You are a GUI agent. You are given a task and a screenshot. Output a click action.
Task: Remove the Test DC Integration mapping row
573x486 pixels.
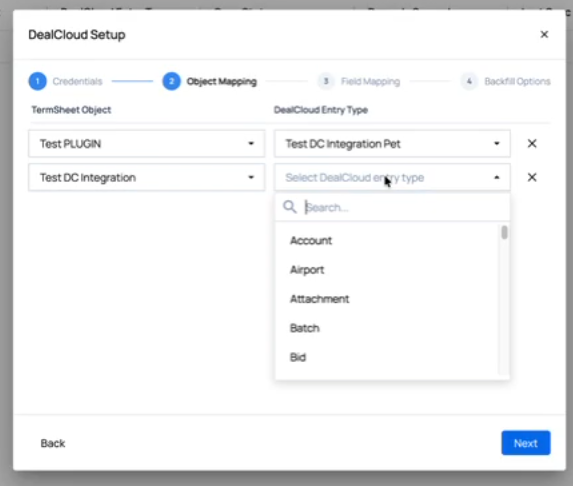[x=532, y=177]
